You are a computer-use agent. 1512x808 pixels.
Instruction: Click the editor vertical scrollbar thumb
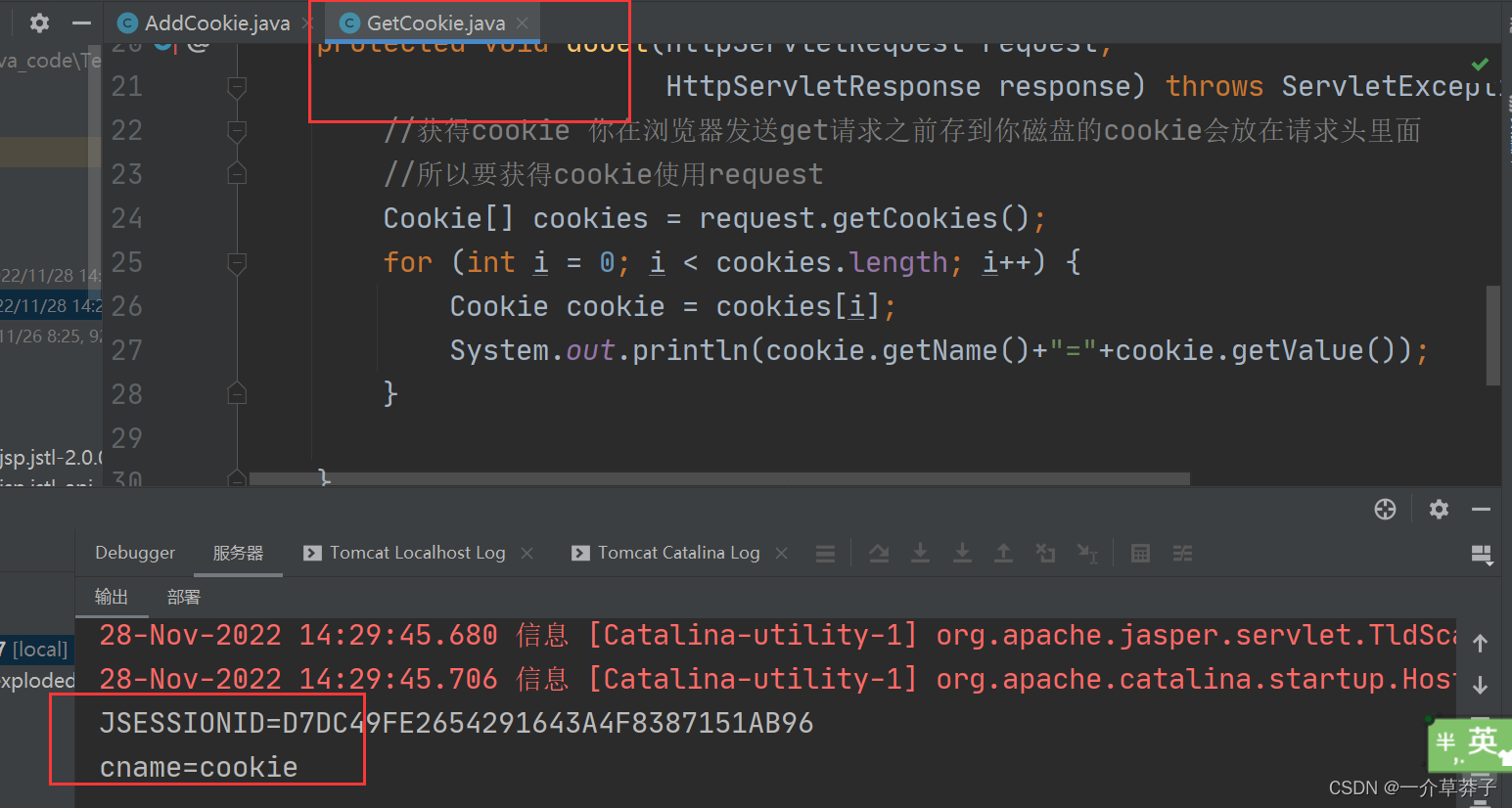[1493, 336]
